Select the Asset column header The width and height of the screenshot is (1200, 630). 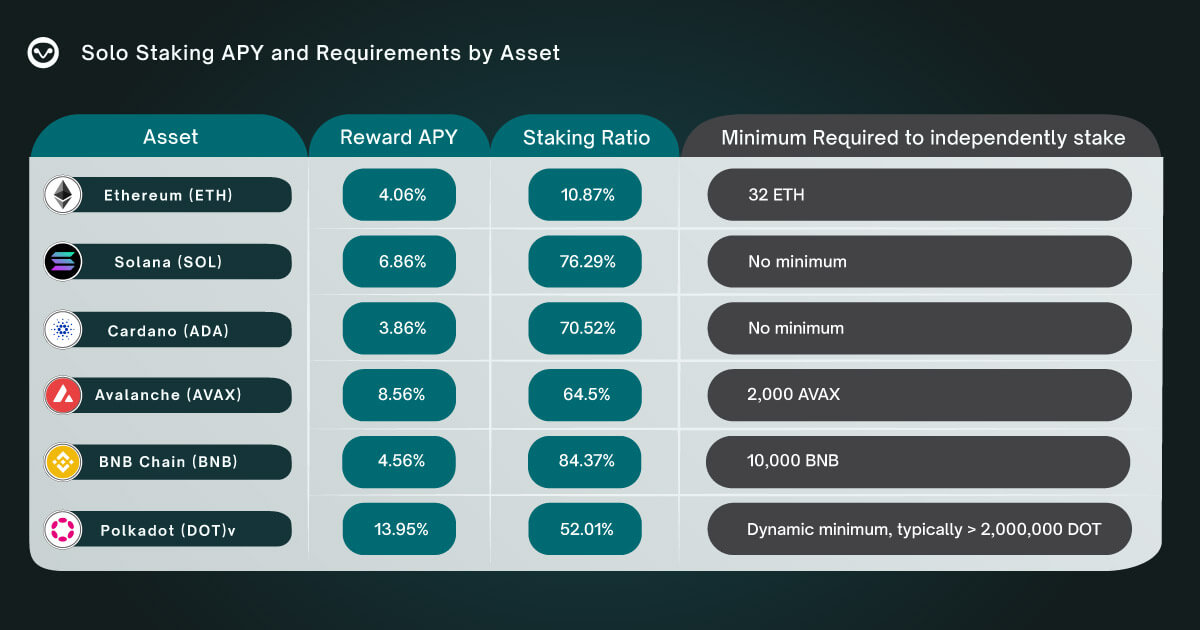pyautogui.click(x=170, y=137)
